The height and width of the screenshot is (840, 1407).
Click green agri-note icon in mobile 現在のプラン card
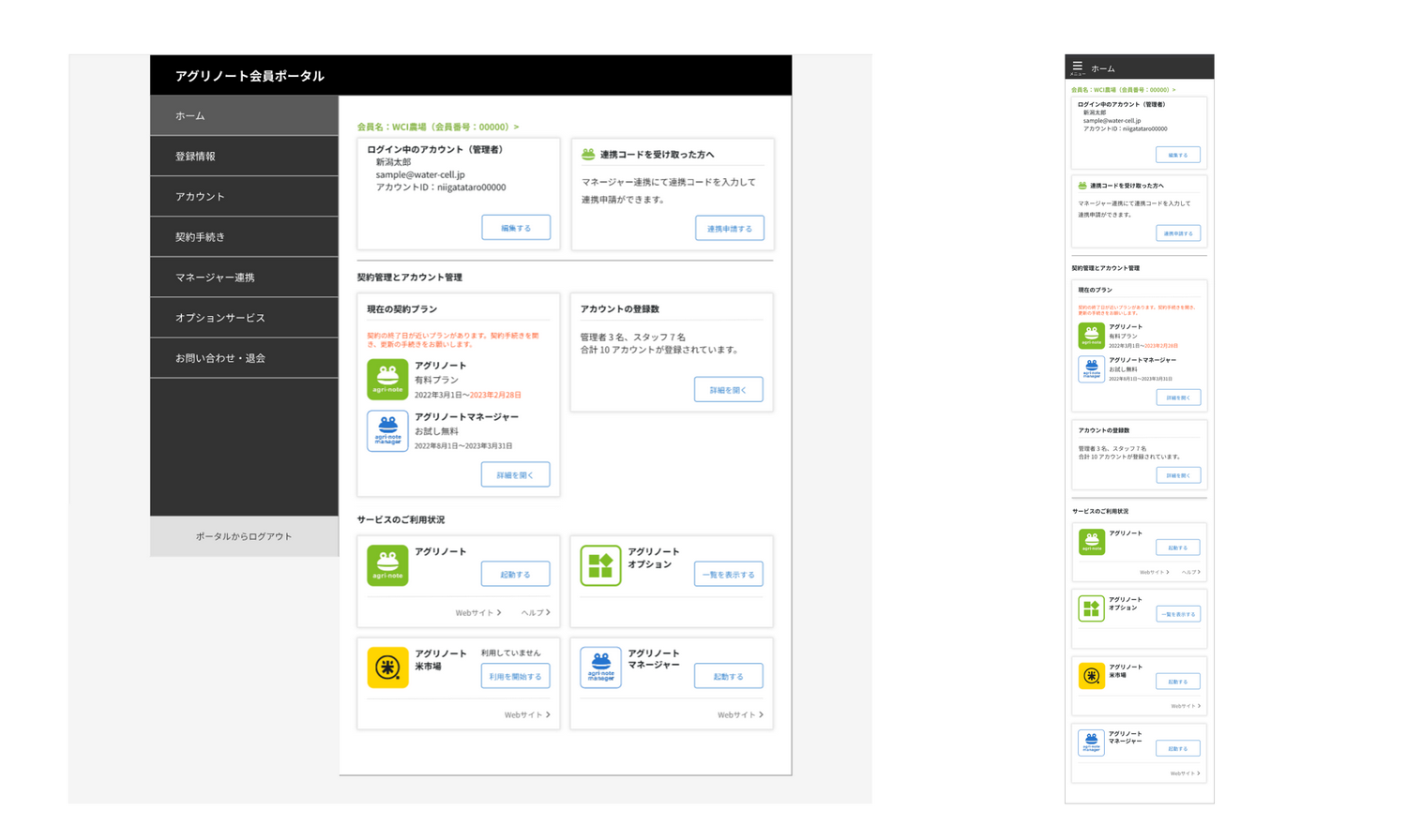(1091, 336)
